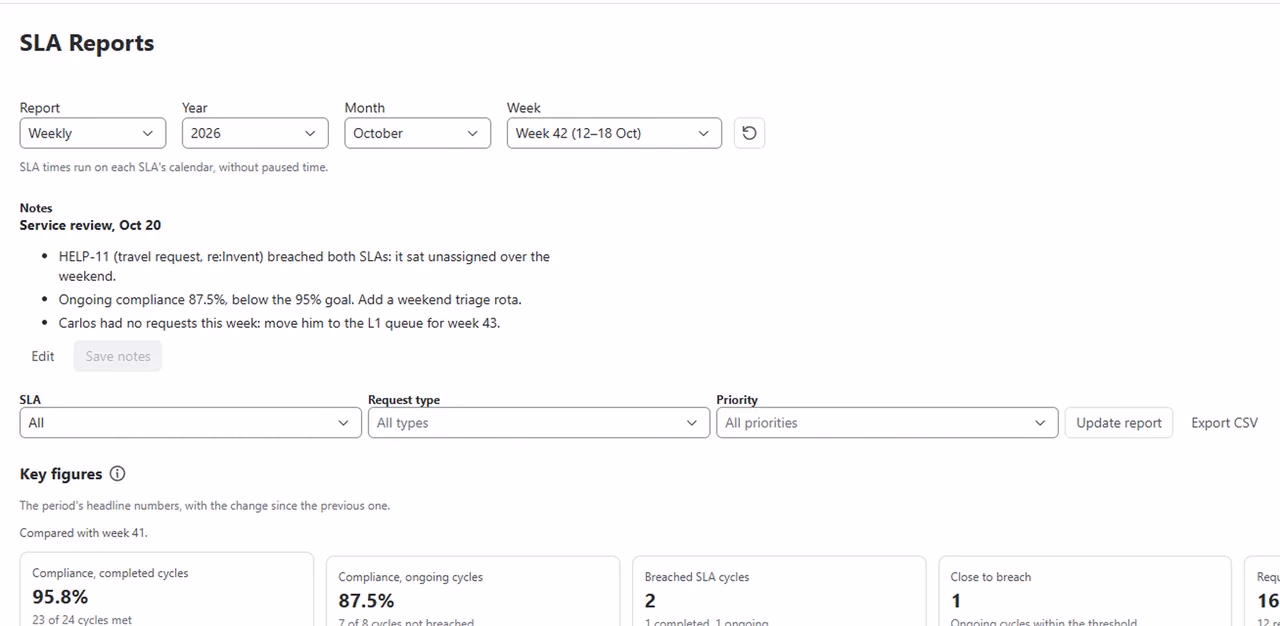The height and width of the screenshot is (626, 1280).
Task: Click the Save notes button
Action: click(x=118, y=356)
